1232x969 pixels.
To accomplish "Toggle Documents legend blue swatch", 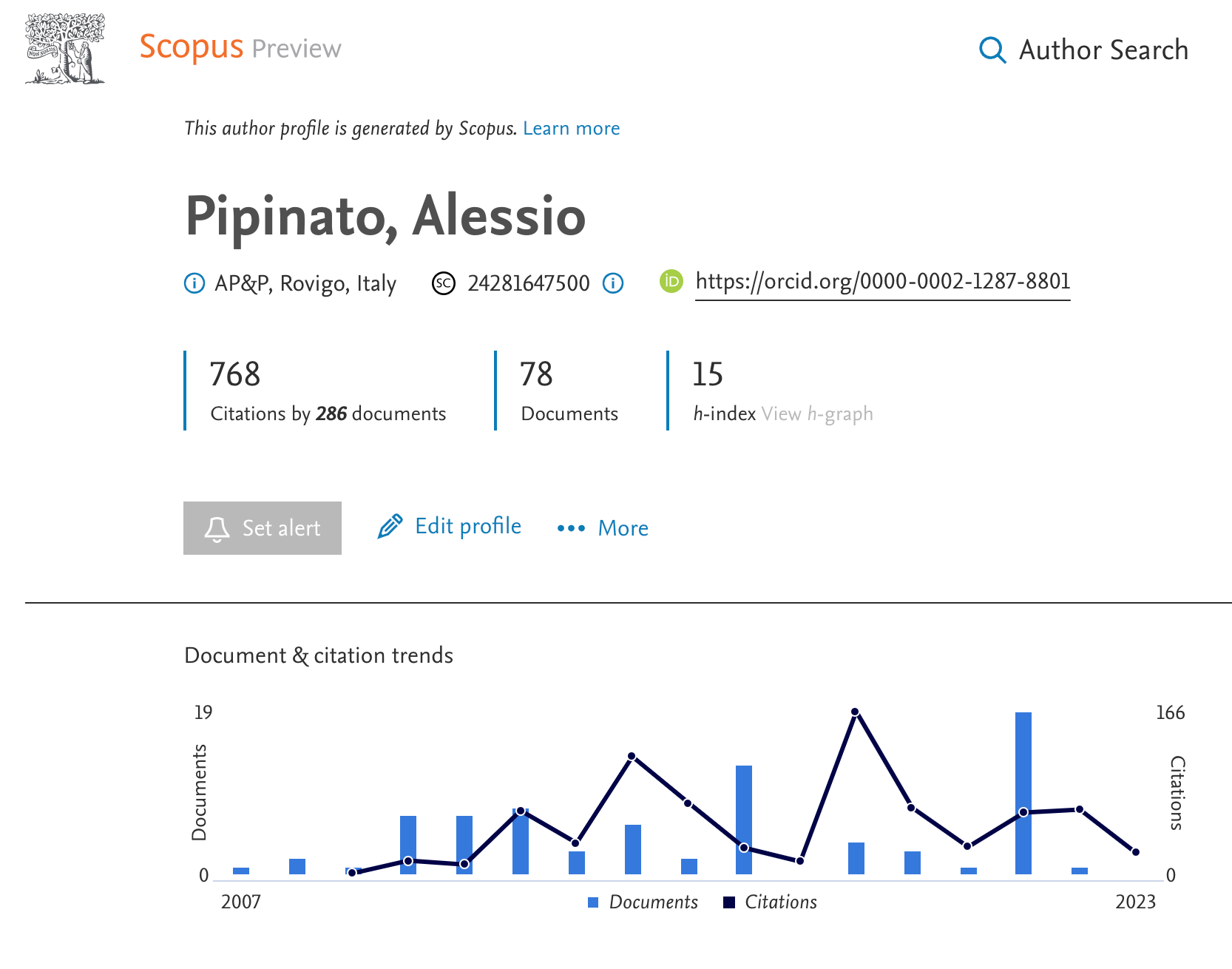I will pyautogui.click(x=593, y=902).
